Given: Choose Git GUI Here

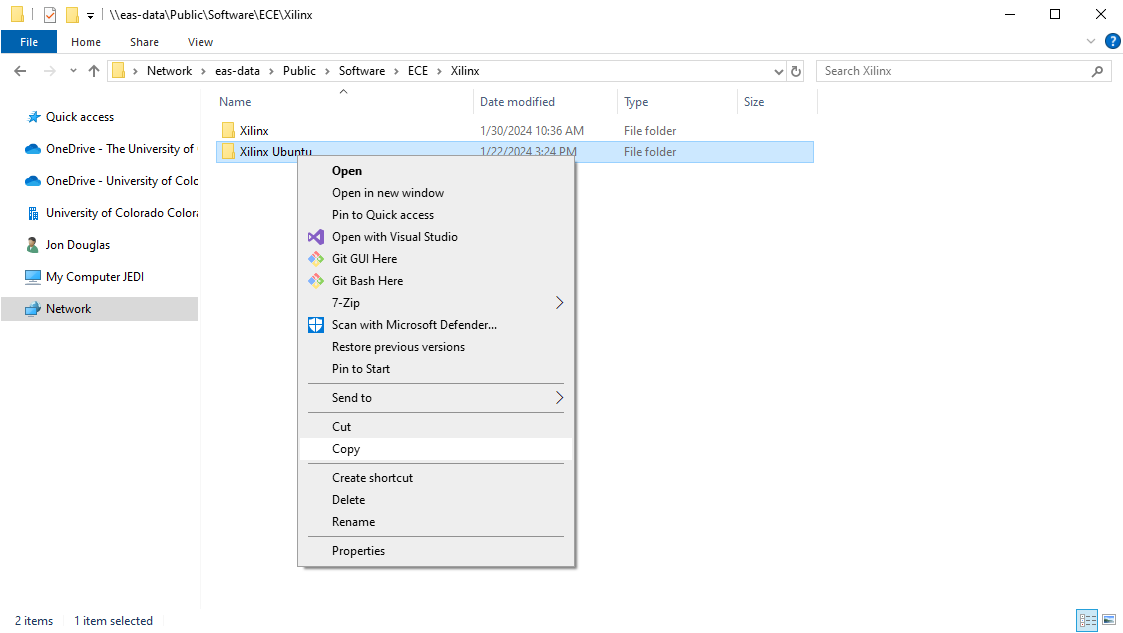Looking at the screenshot, I should click(x=436, y=258).
